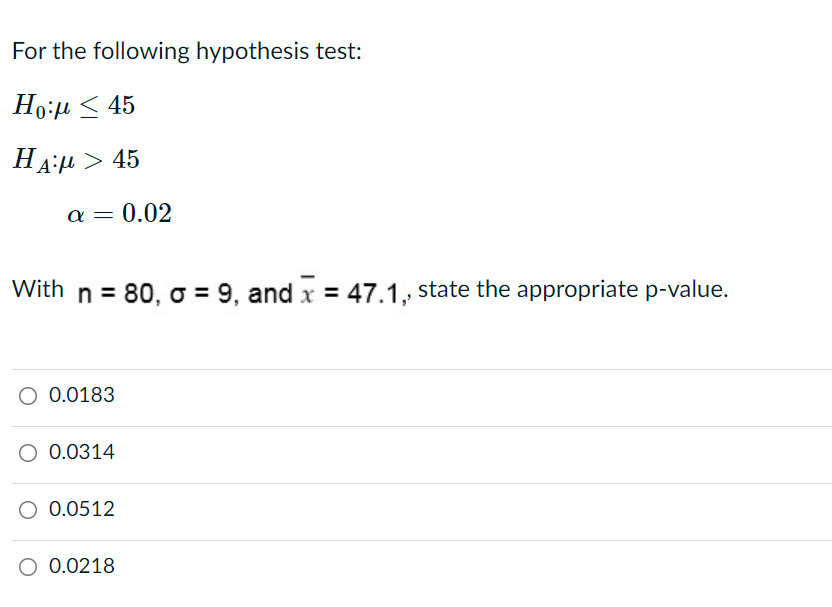Viewport: 832px width, 607px height.
Task: Click the x-bar equals 47.1 value
Action: [x=352, y=291]
